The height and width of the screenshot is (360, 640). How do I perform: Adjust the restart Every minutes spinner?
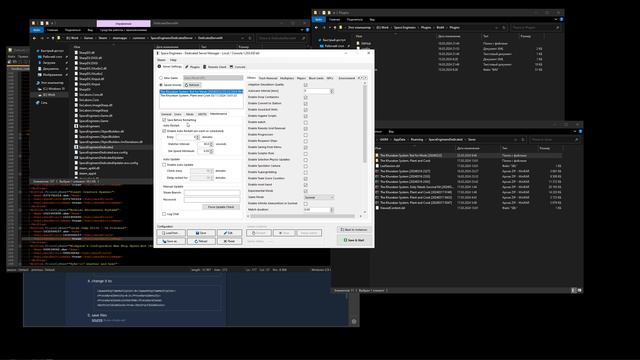[x=198, y=137]
